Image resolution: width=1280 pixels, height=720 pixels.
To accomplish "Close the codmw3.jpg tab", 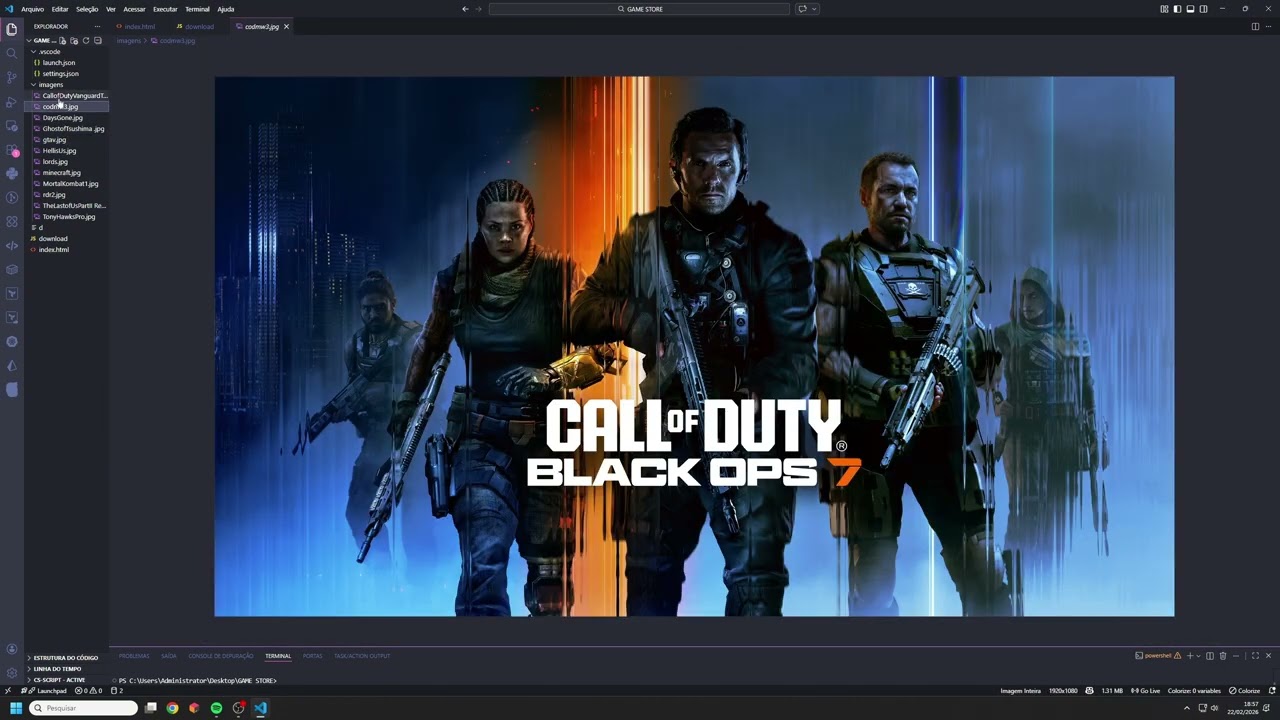I will (286, 27).
